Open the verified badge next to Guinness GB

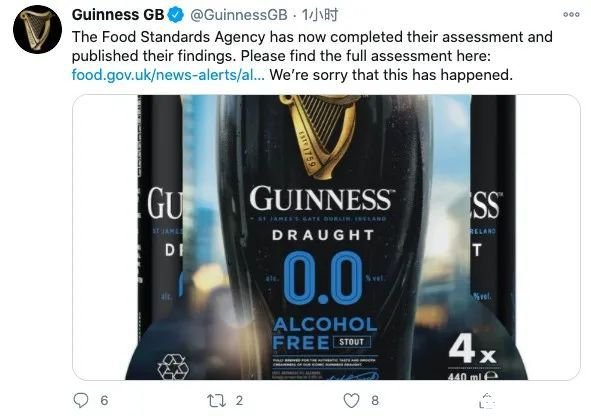175,15
